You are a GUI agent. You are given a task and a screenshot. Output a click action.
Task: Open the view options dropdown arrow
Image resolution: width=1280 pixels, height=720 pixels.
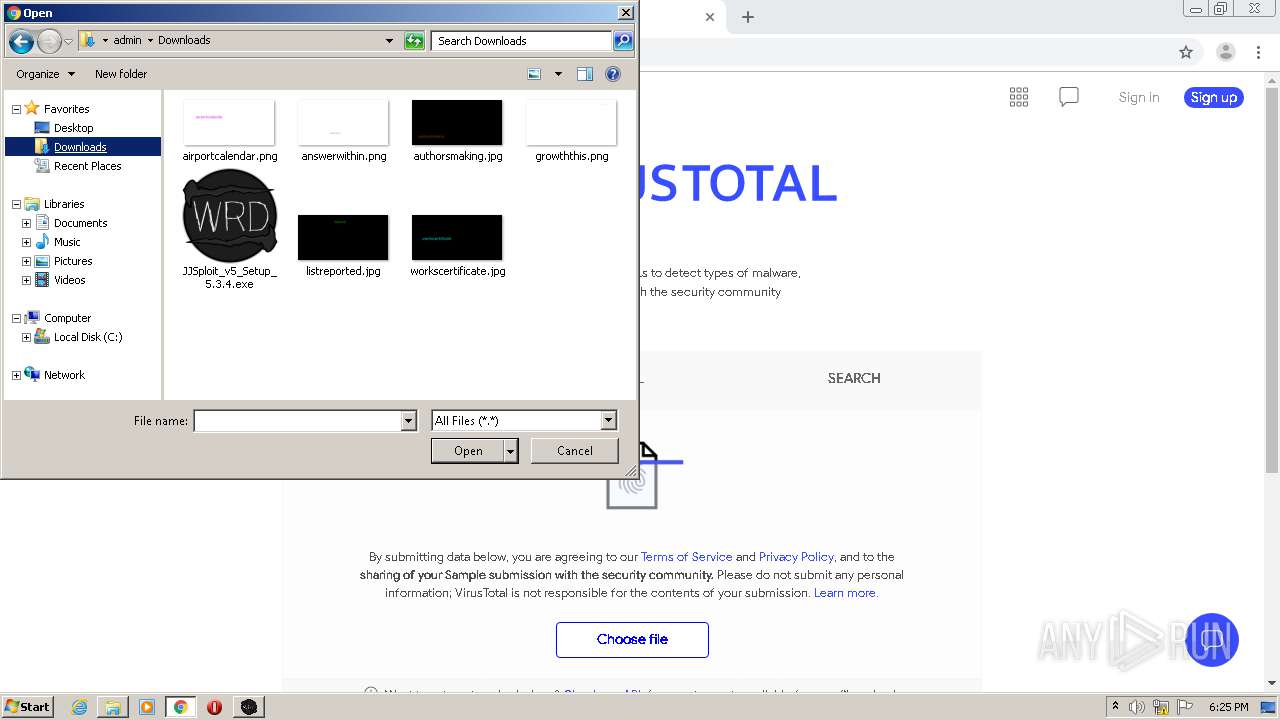tap(558, 74)
